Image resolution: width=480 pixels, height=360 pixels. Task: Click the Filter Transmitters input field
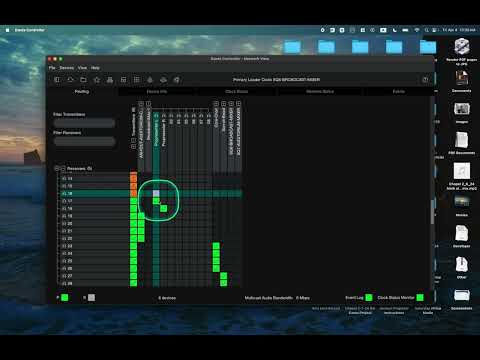click(84, 123)
